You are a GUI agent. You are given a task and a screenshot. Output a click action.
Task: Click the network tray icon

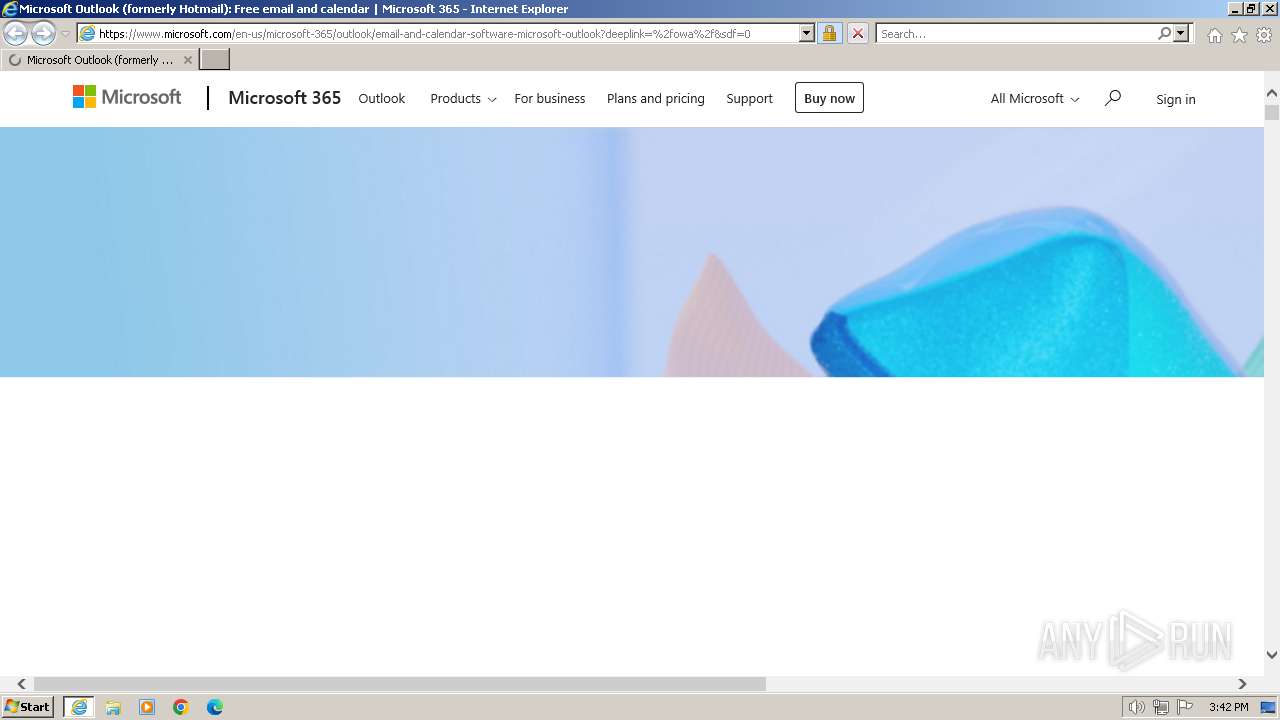coord(1161,707)
